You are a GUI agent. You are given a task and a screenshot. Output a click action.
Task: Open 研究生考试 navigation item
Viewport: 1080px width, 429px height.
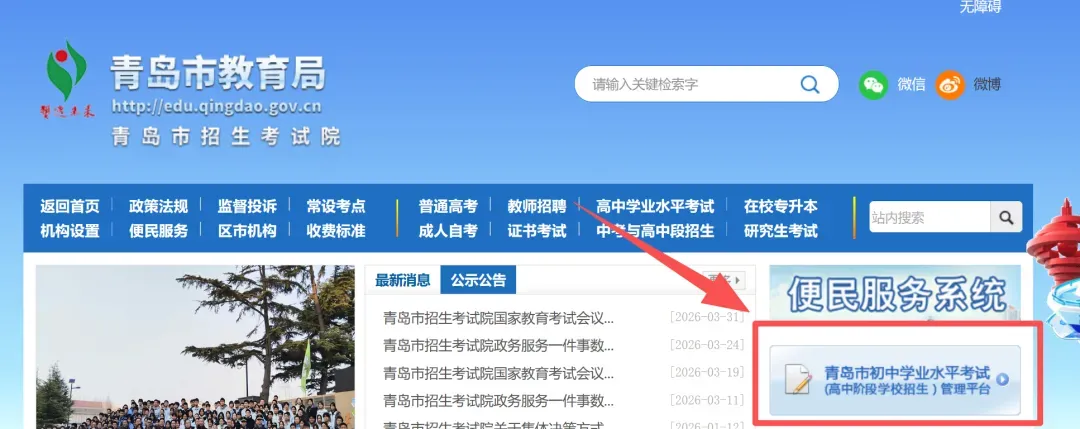tap(780, 231)
